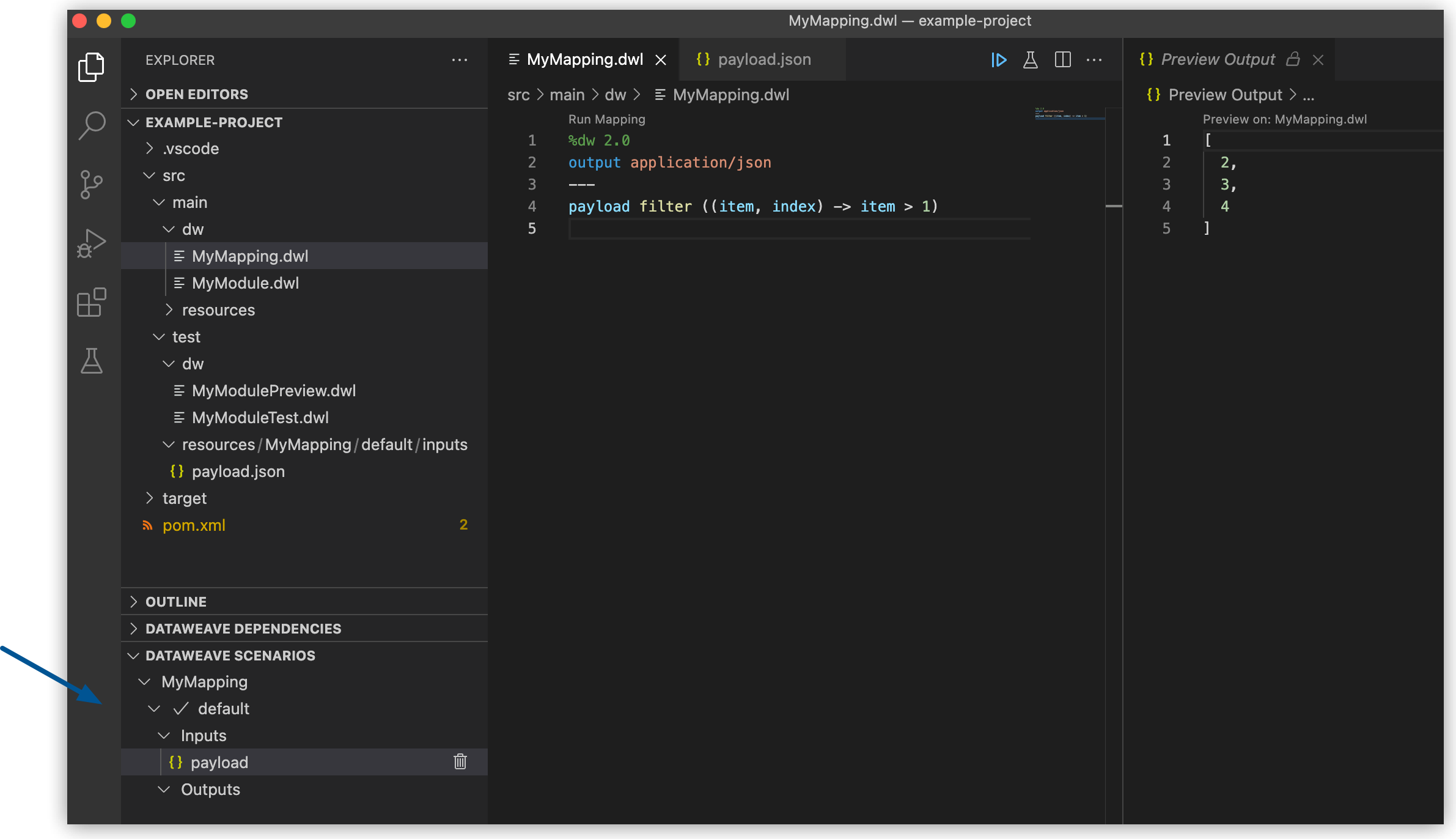Toggle the checkmark on the default scenario

click(180, 708)
